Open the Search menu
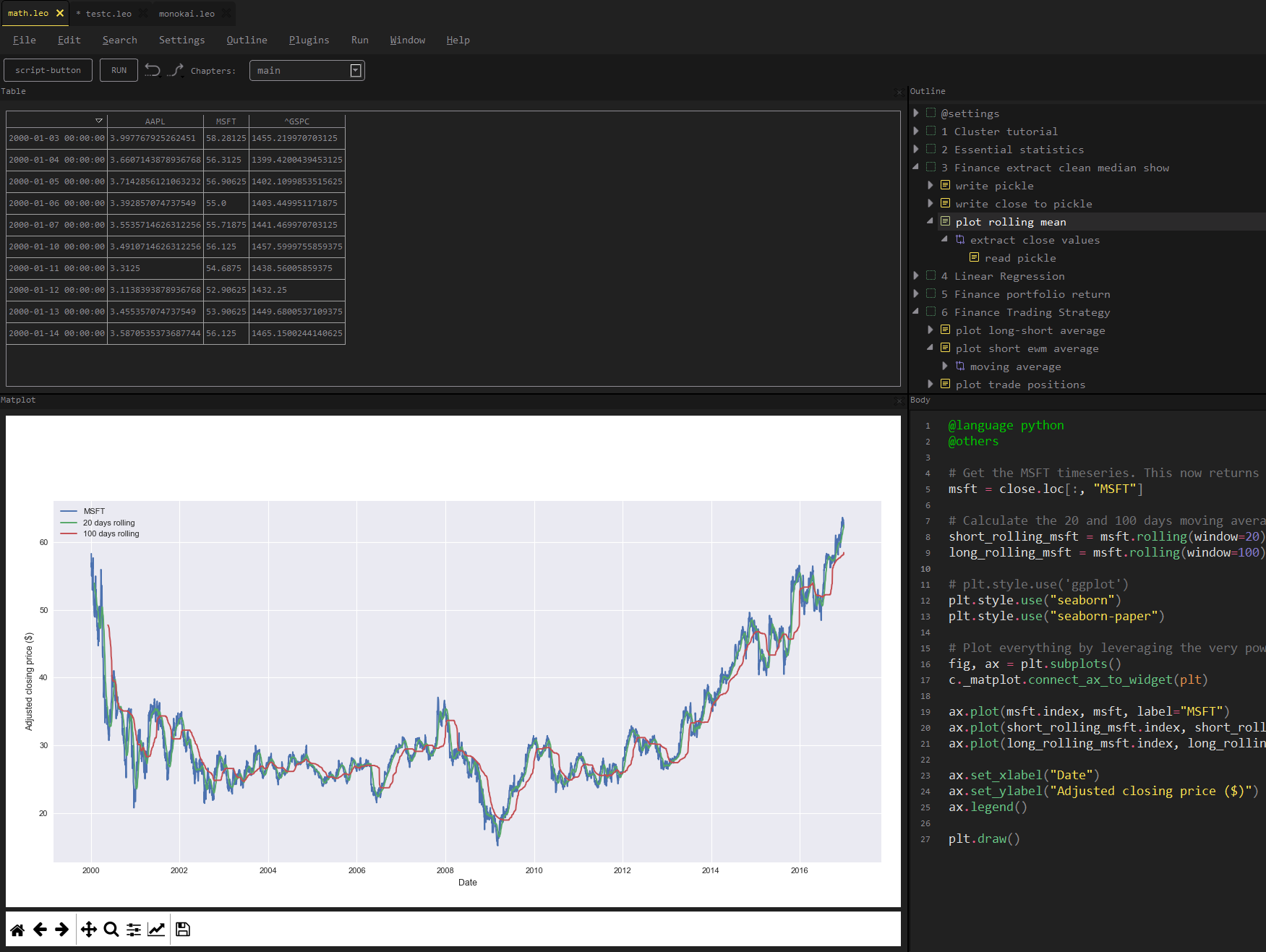 tap(120, 40)
